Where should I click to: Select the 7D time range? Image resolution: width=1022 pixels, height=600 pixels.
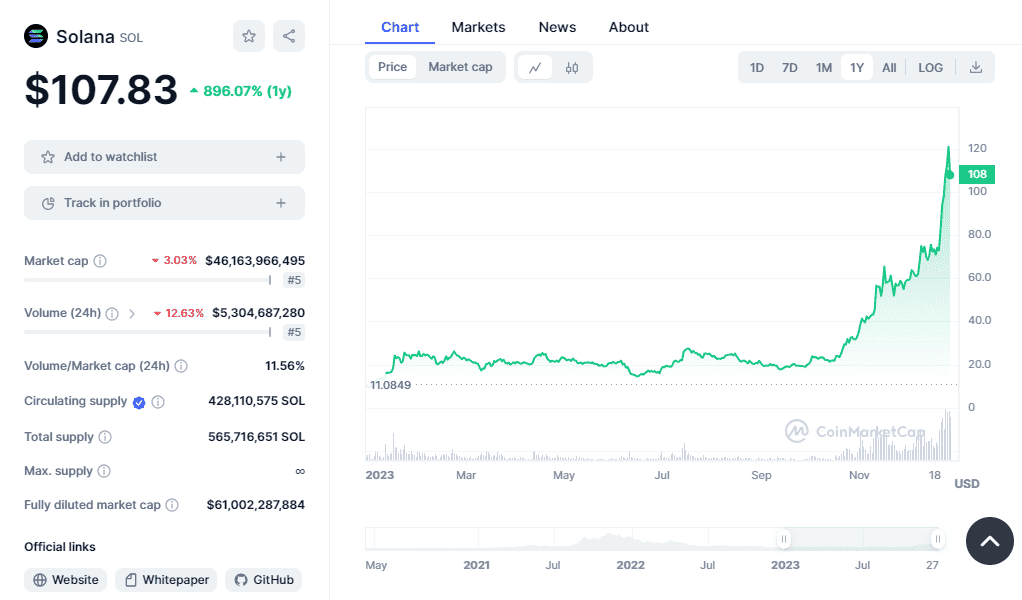click(x=790, y=68)
